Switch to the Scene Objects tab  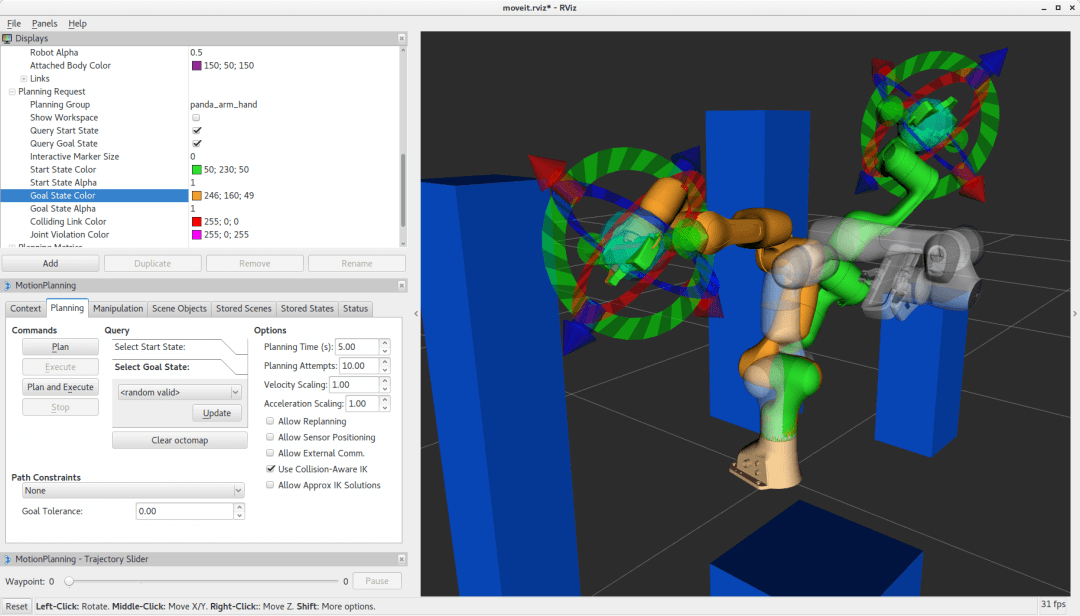tap(179, 309)
